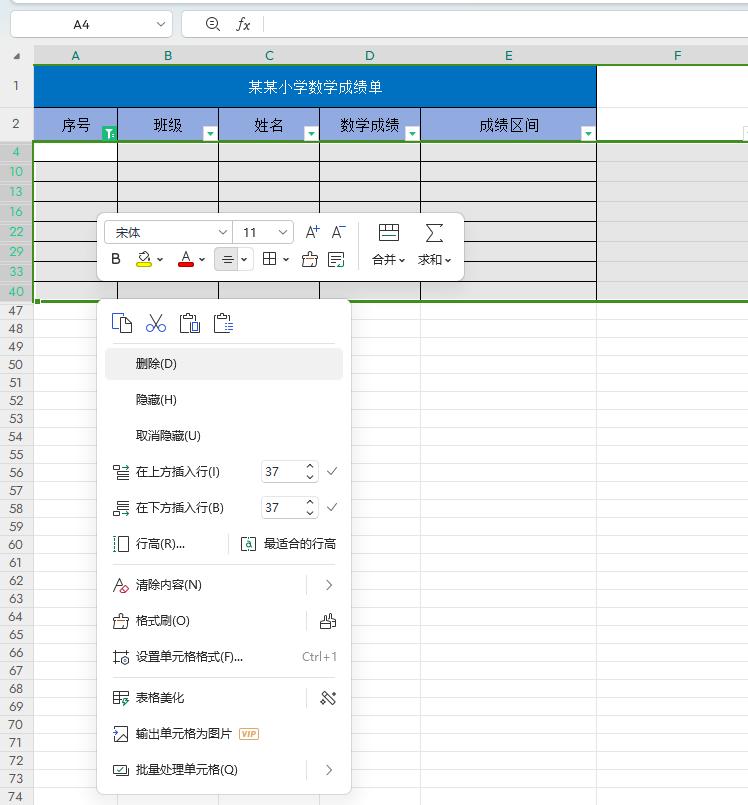Choose 最适合的行高 option

[x=288, y=544]
